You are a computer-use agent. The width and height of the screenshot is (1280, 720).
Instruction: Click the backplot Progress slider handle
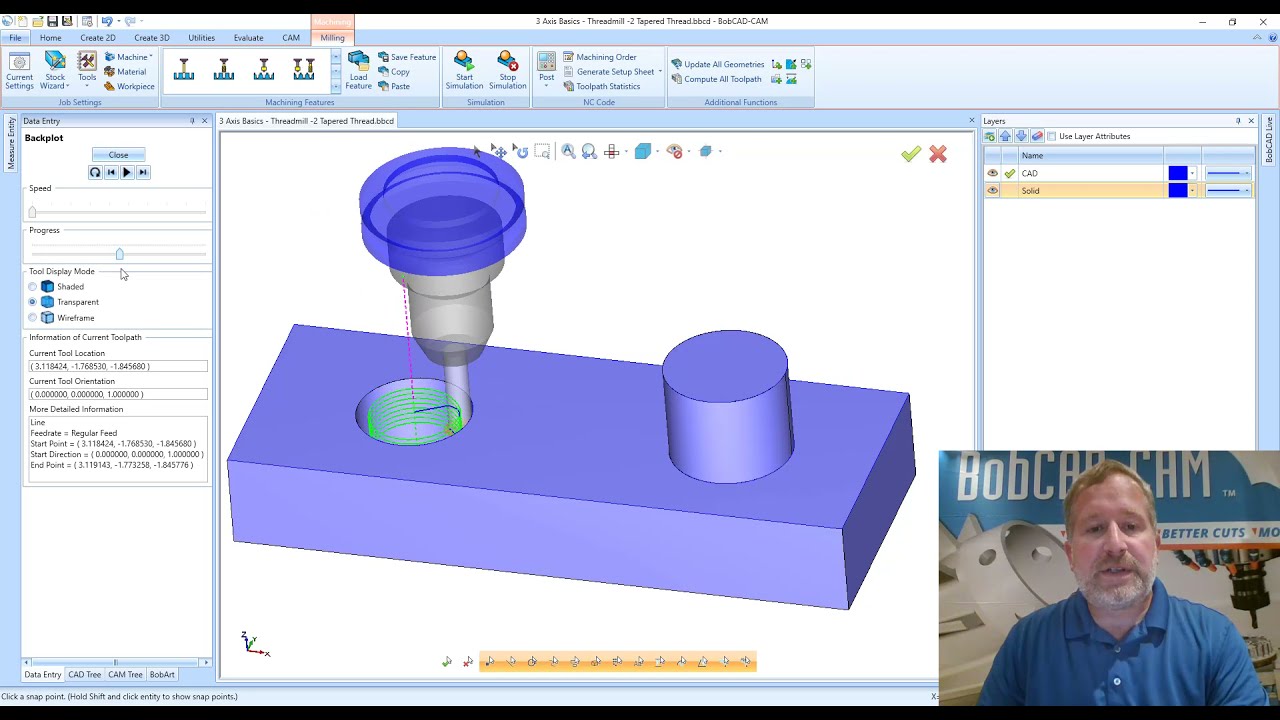point(119,254)
